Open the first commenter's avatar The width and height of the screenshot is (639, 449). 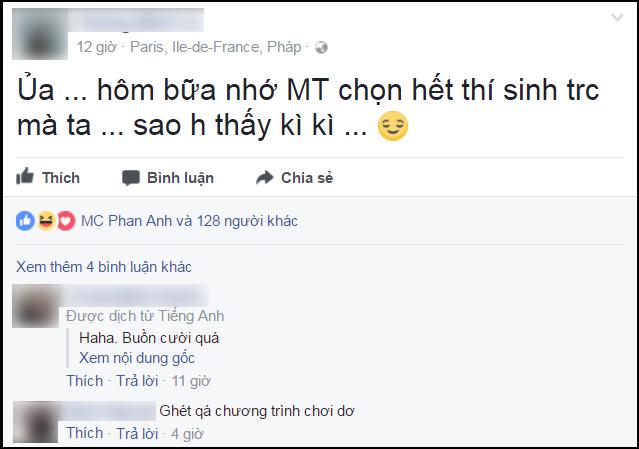pyautogui.click(x=34, y=306)
